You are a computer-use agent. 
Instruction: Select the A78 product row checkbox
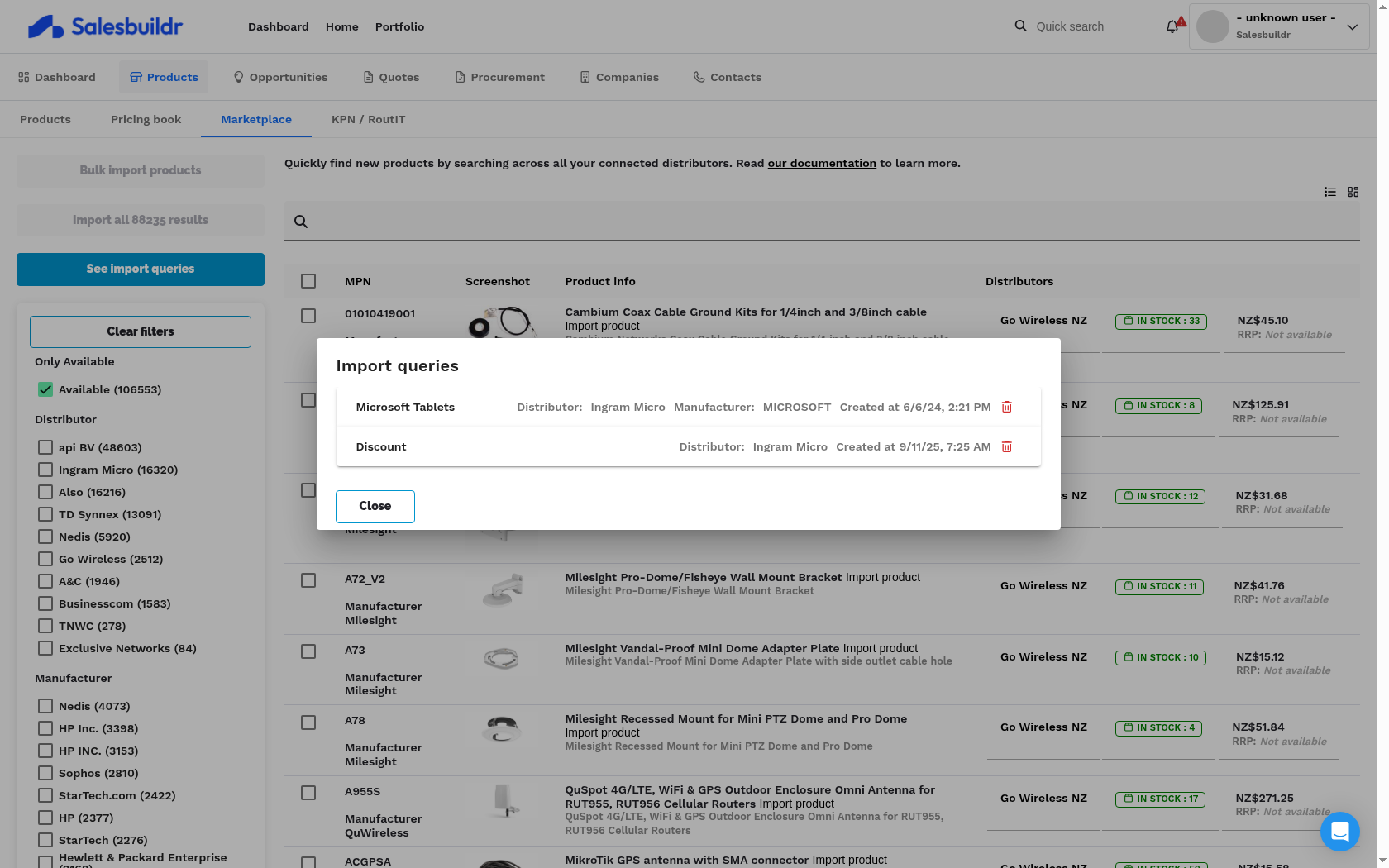point(308,723)
